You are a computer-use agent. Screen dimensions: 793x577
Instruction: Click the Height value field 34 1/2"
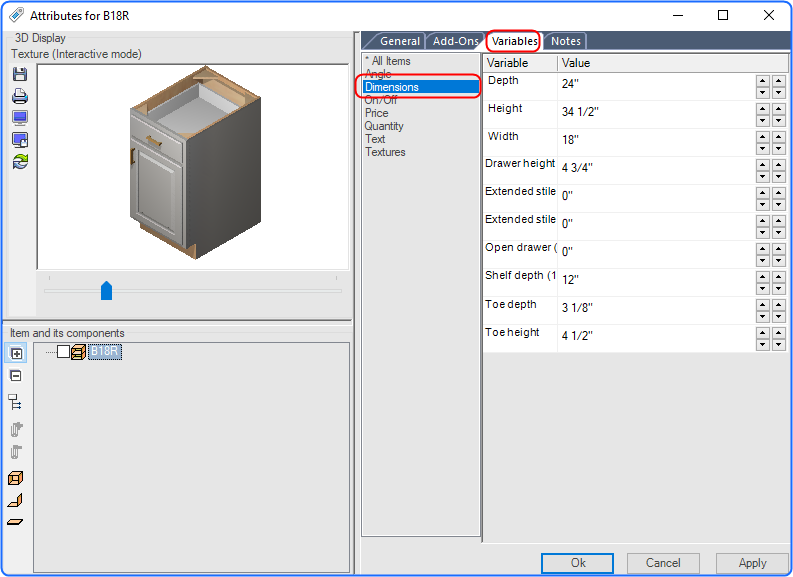(x=657, y=112)
